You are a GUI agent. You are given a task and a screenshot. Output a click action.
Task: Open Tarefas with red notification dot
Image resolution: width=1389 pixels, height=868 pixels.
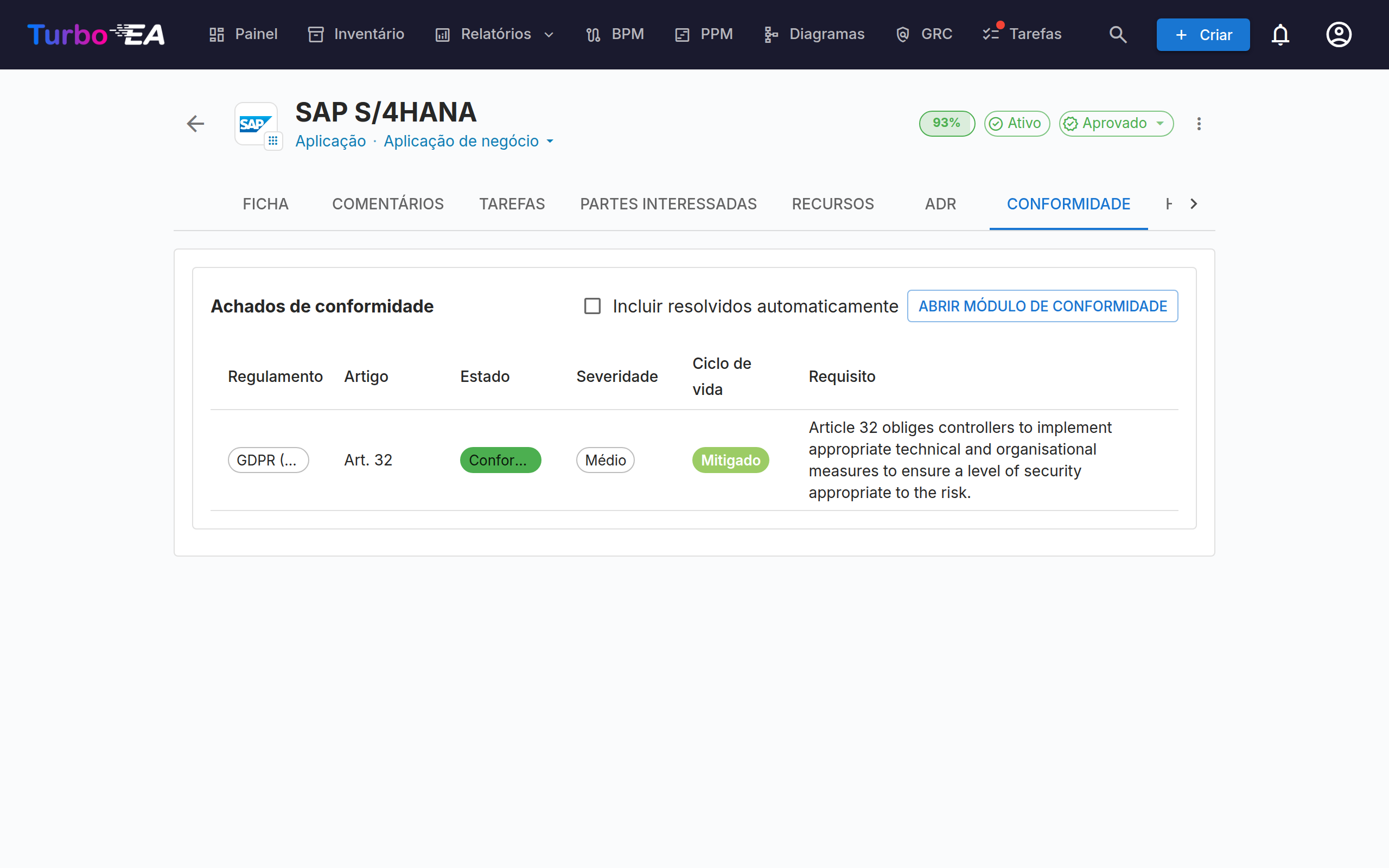click(1022, 34)
